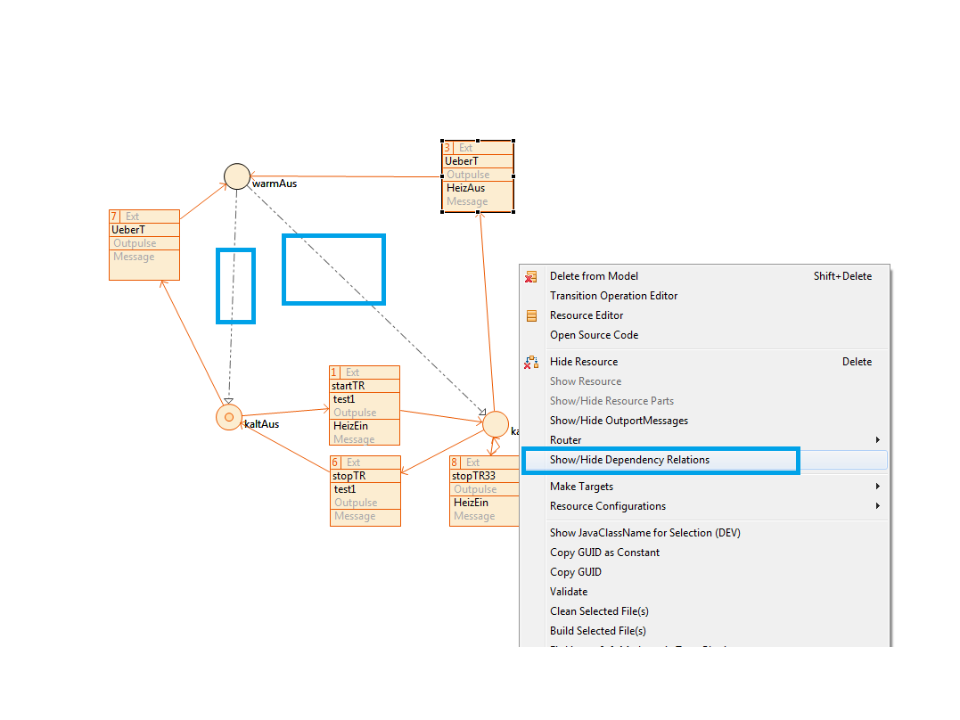Click Copy GUID as Constant
This screenshot has height=720, width=960.
point(604,553)
